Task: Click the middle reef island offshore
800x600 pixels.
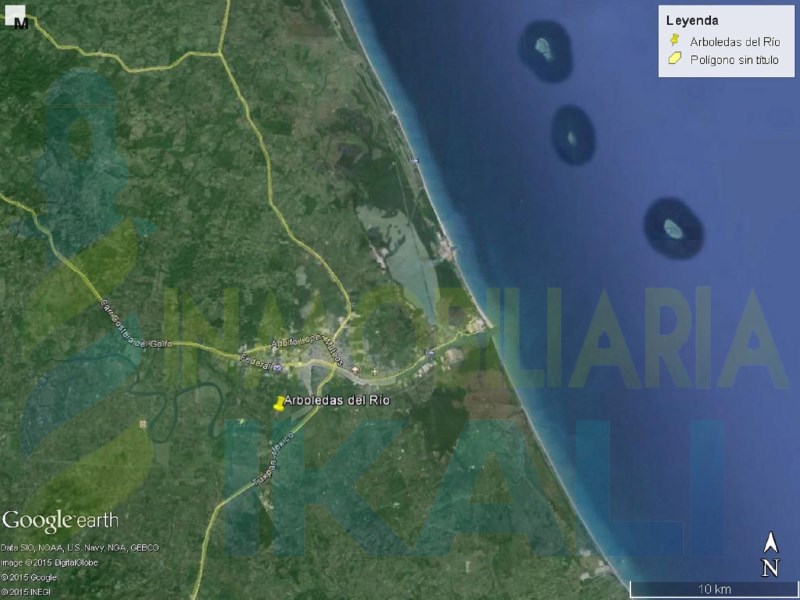Action: (573, 136)
